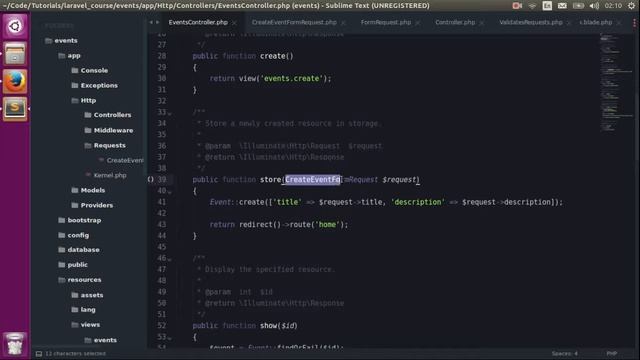Viewport: 640px width, 360px height.
Task: Switch to the blade.php tab
Action: [x=596, y=22]
